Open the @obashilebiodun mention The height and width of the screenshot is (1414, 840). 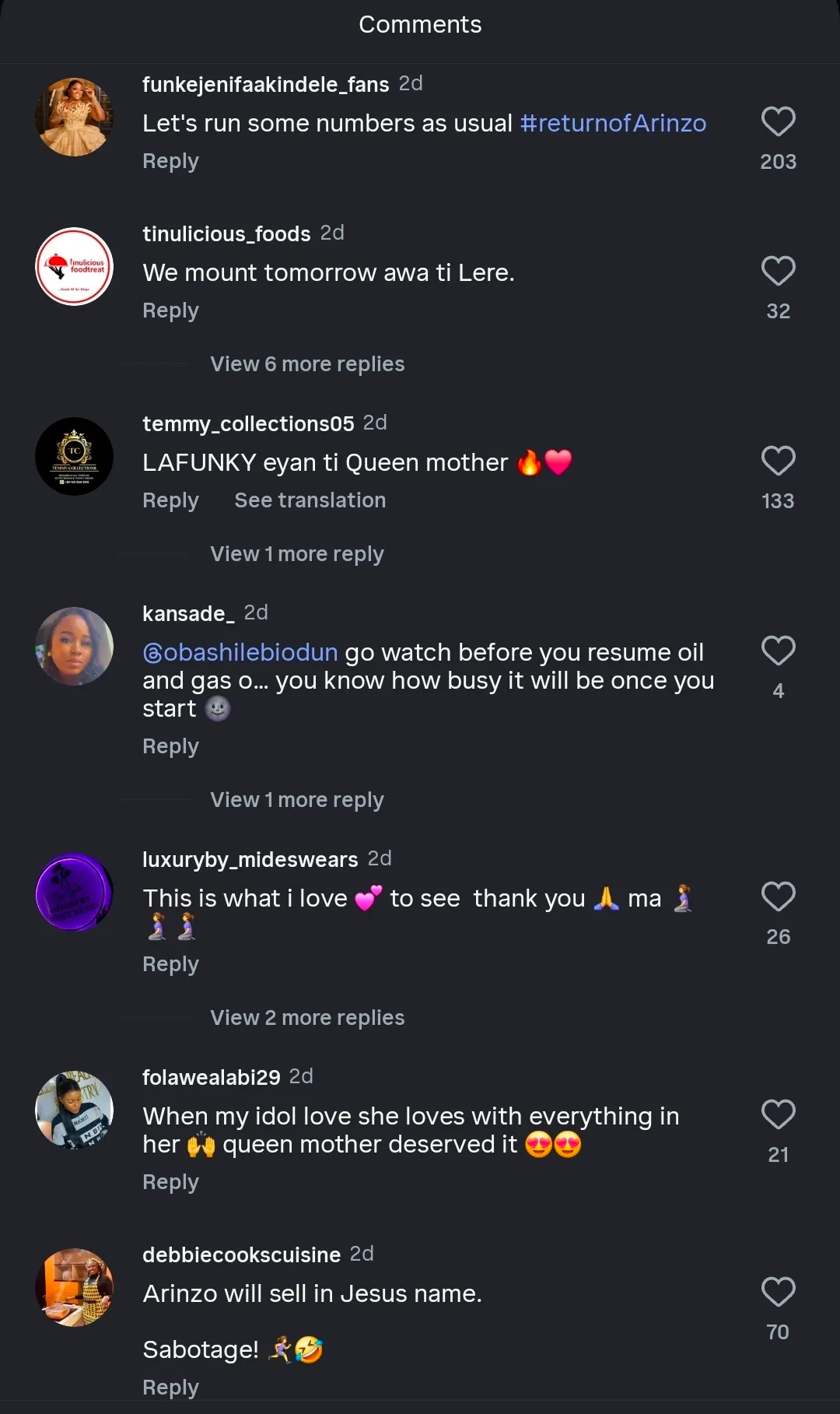[x=240, y=652]
